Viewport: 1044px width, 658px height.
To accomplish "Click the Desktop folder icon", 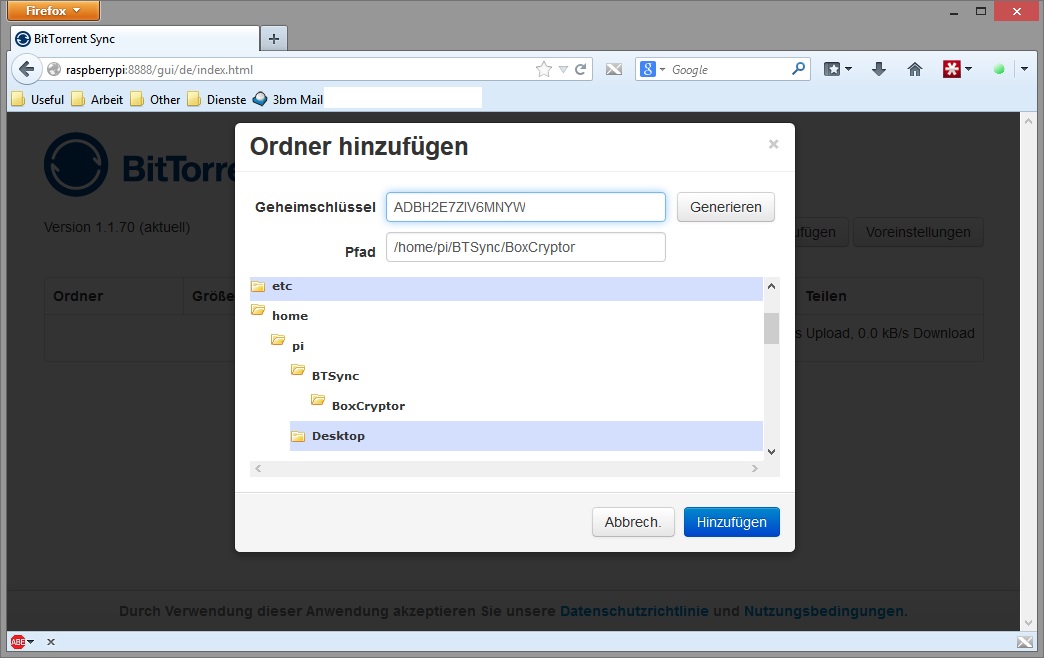I will [x=298, y=436].
